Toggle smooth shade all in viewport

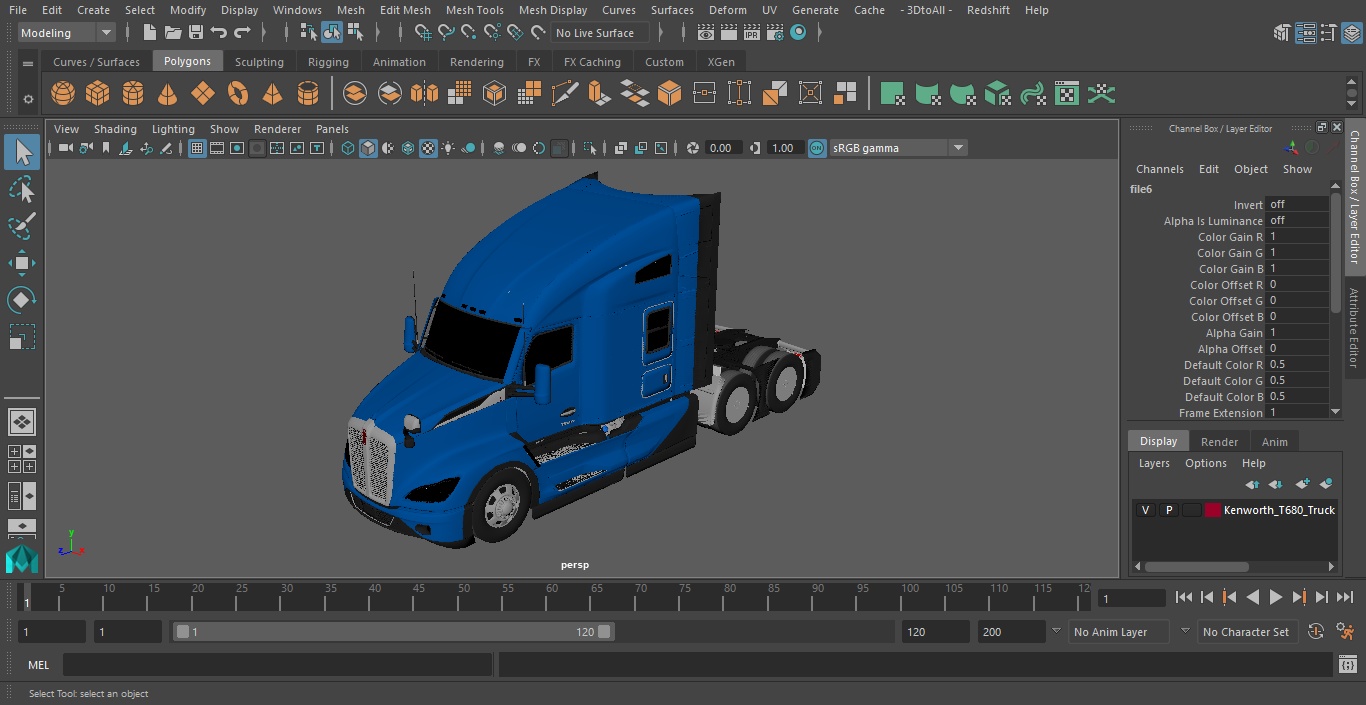pos(368,148)
